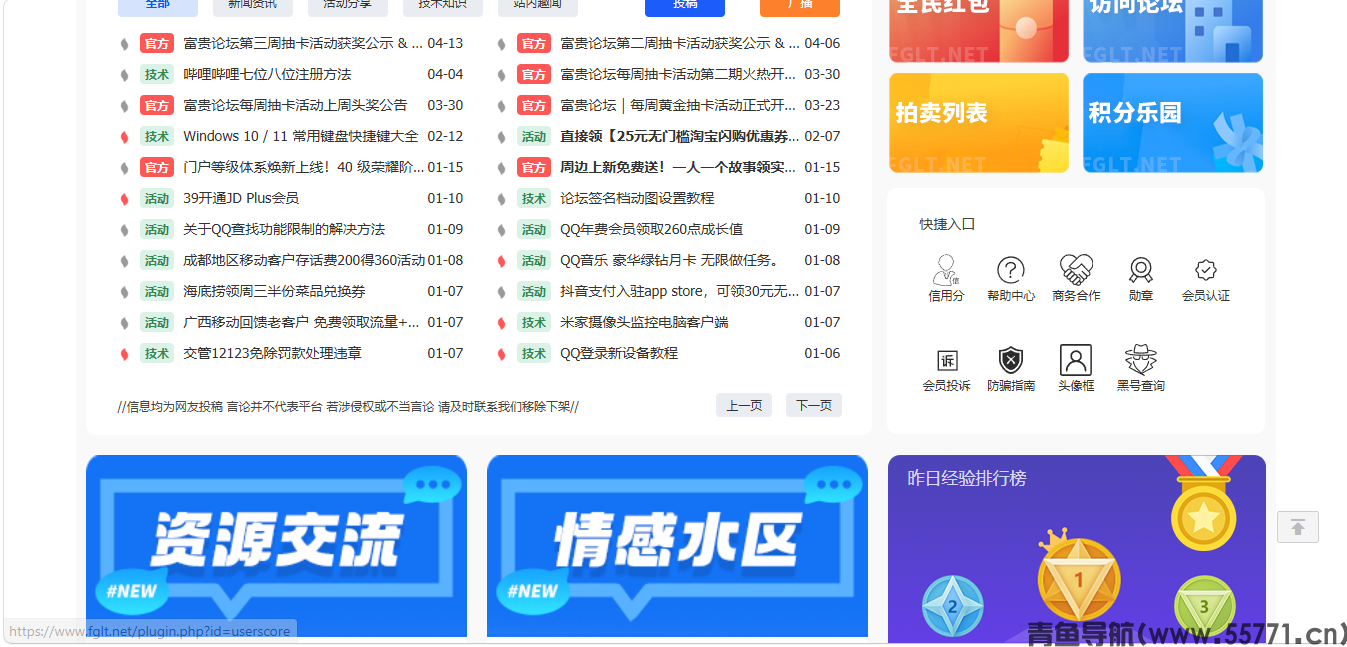Open 39开通JD Plus会员 post
The image size is (1347, 647).
click(241, 198)
